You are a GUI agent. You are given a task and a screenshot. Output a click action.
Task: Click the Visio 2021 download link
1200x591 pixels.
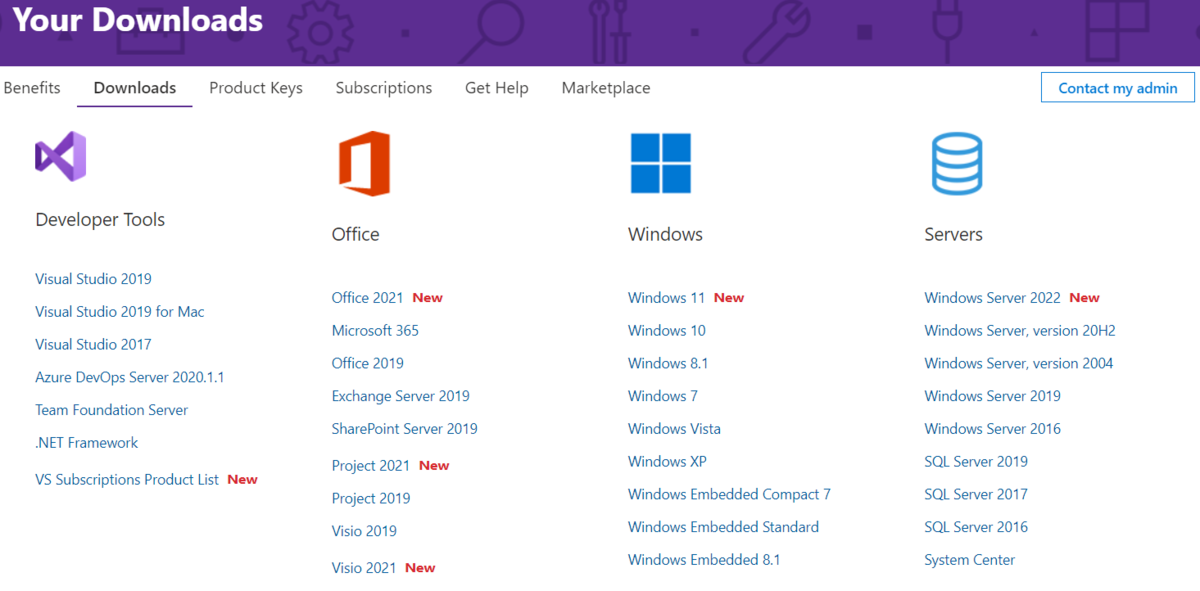363,567
